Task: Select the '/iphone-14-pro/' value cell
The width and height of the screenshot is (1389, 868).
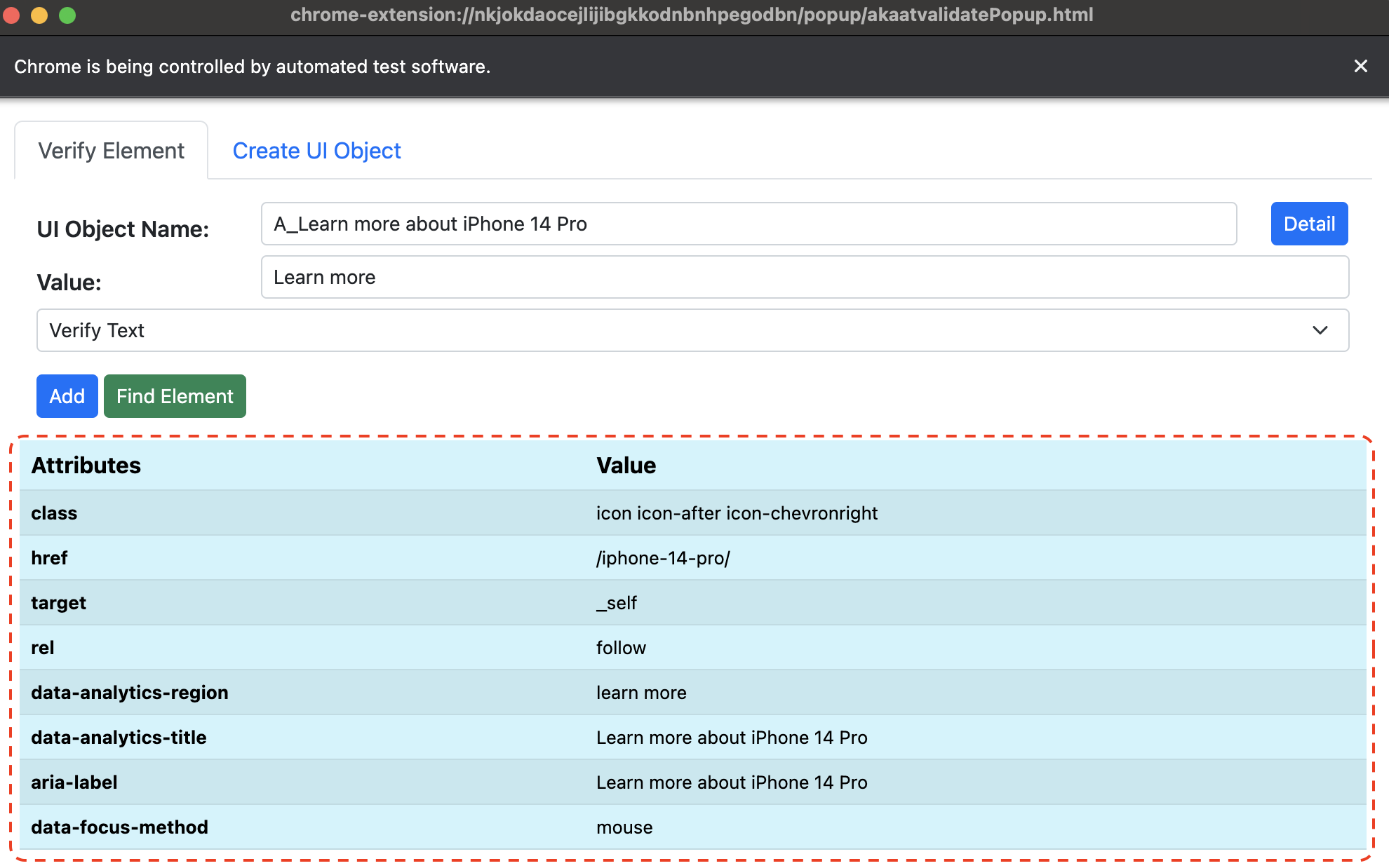Action: tap(975, 558)
